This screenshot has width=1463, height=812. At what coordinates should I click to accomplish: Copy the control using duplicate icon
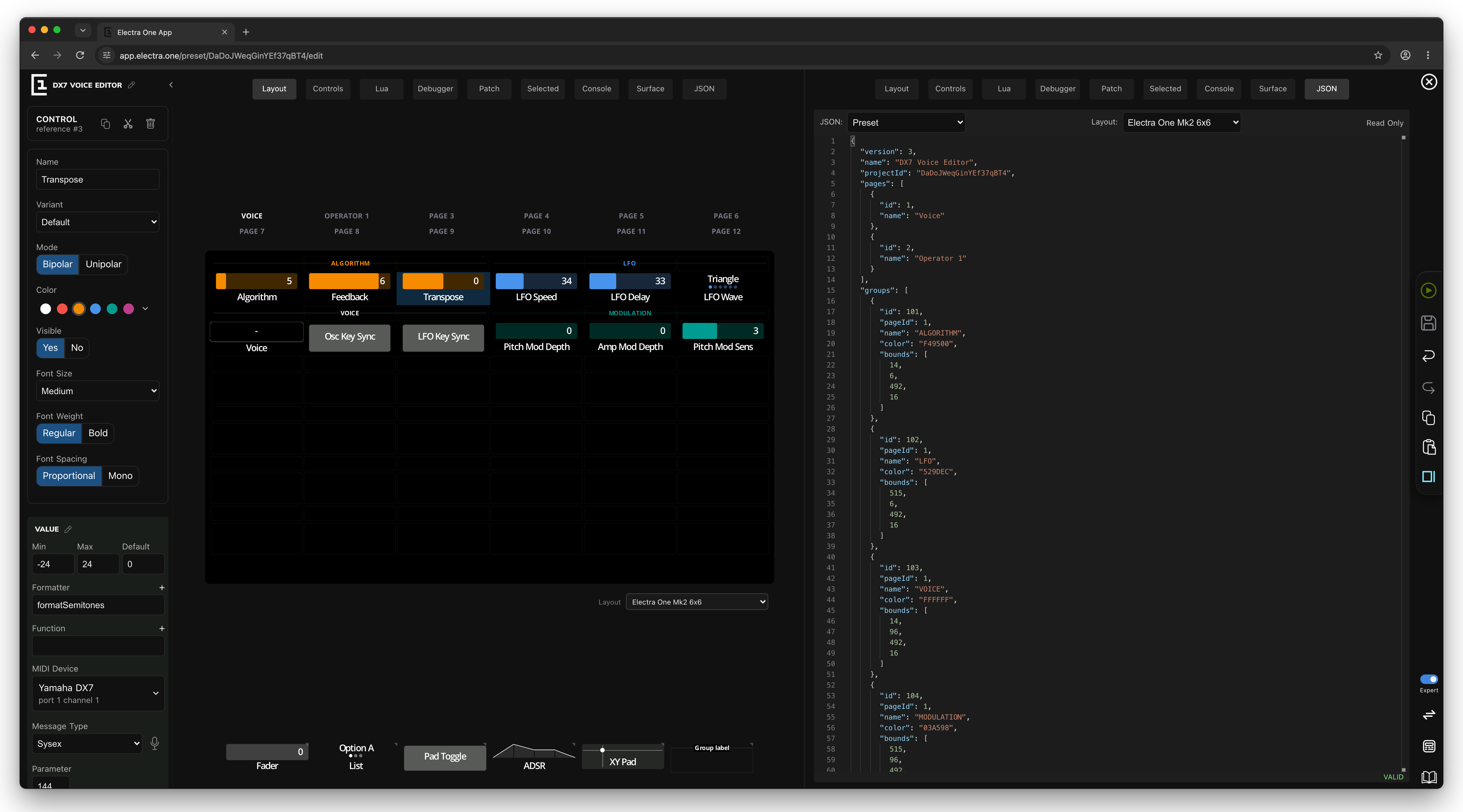click(x=106, y=124)
